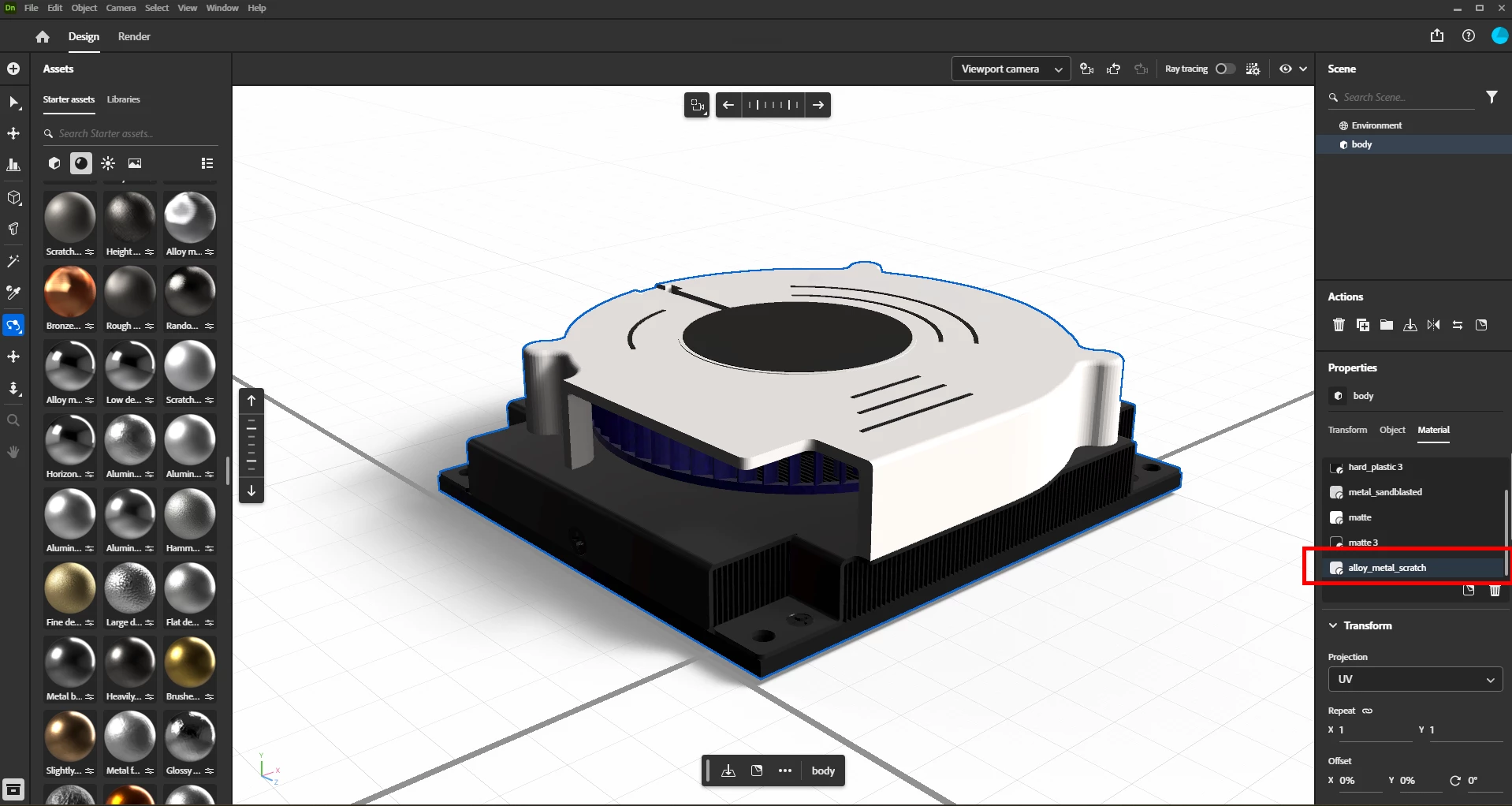The width and height of the screenshot is (1512, 806).
Task: Select Environment in the Scene list
Action: [1413, 125]
